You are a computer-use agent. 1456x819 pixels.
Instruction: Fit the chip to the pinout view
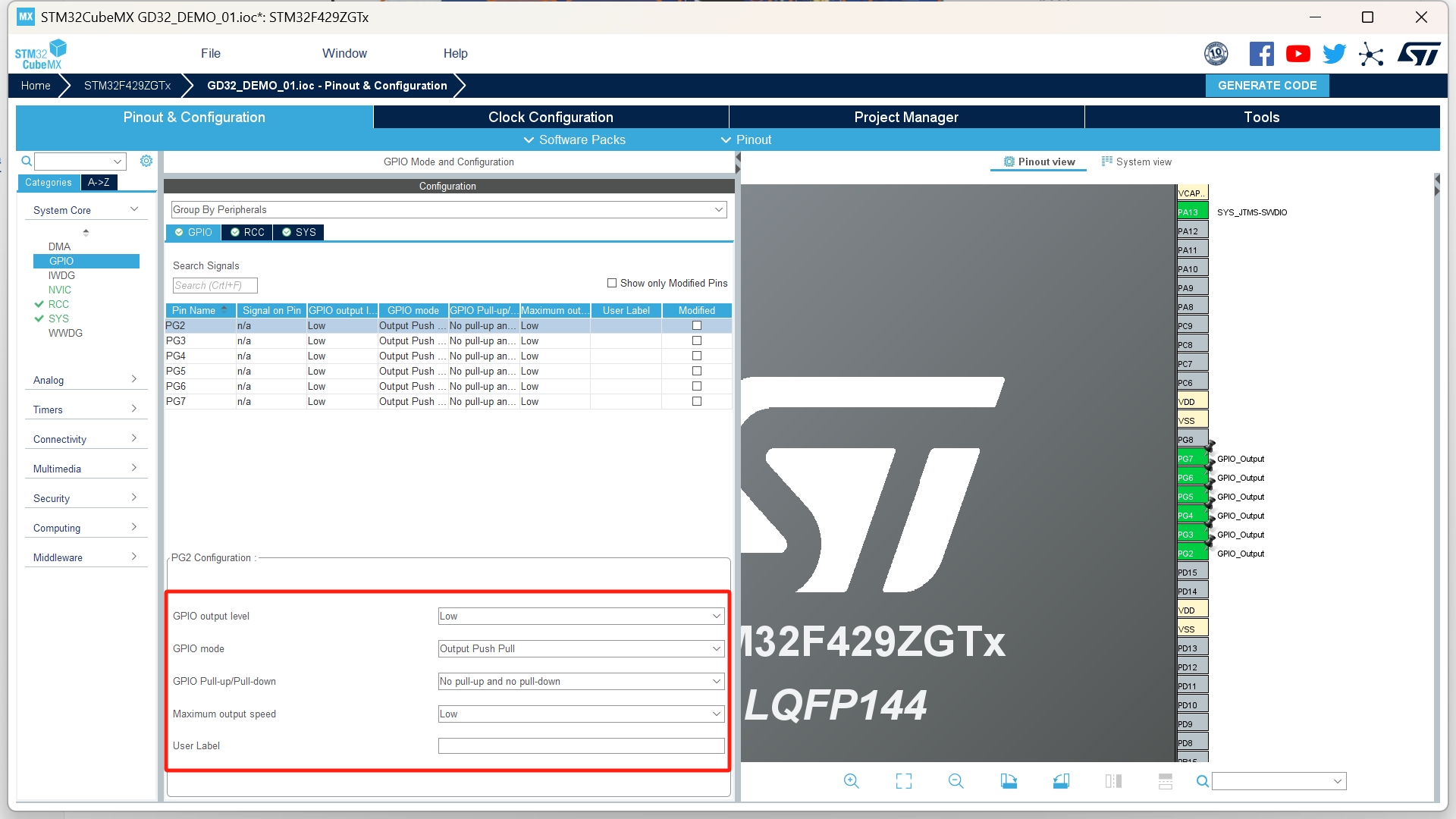point(904,781)
